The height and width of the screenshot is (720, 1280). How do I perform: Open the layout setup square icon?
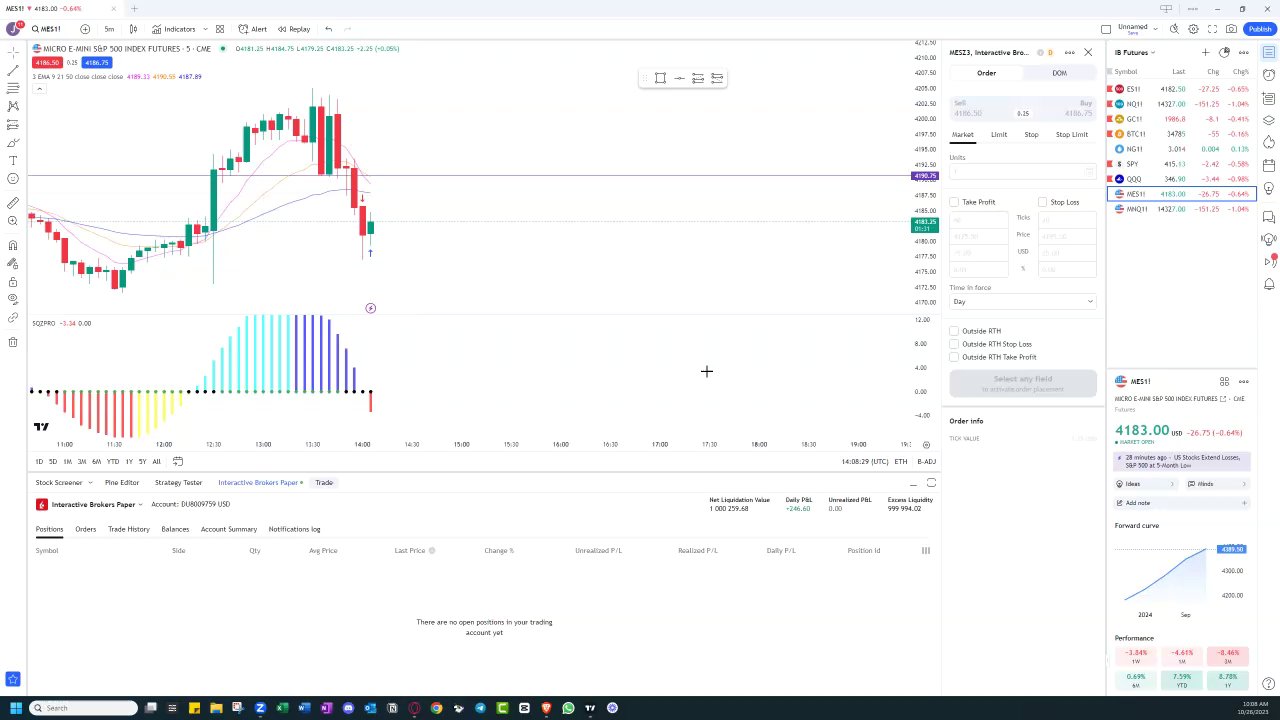[x=1106, y=29]
